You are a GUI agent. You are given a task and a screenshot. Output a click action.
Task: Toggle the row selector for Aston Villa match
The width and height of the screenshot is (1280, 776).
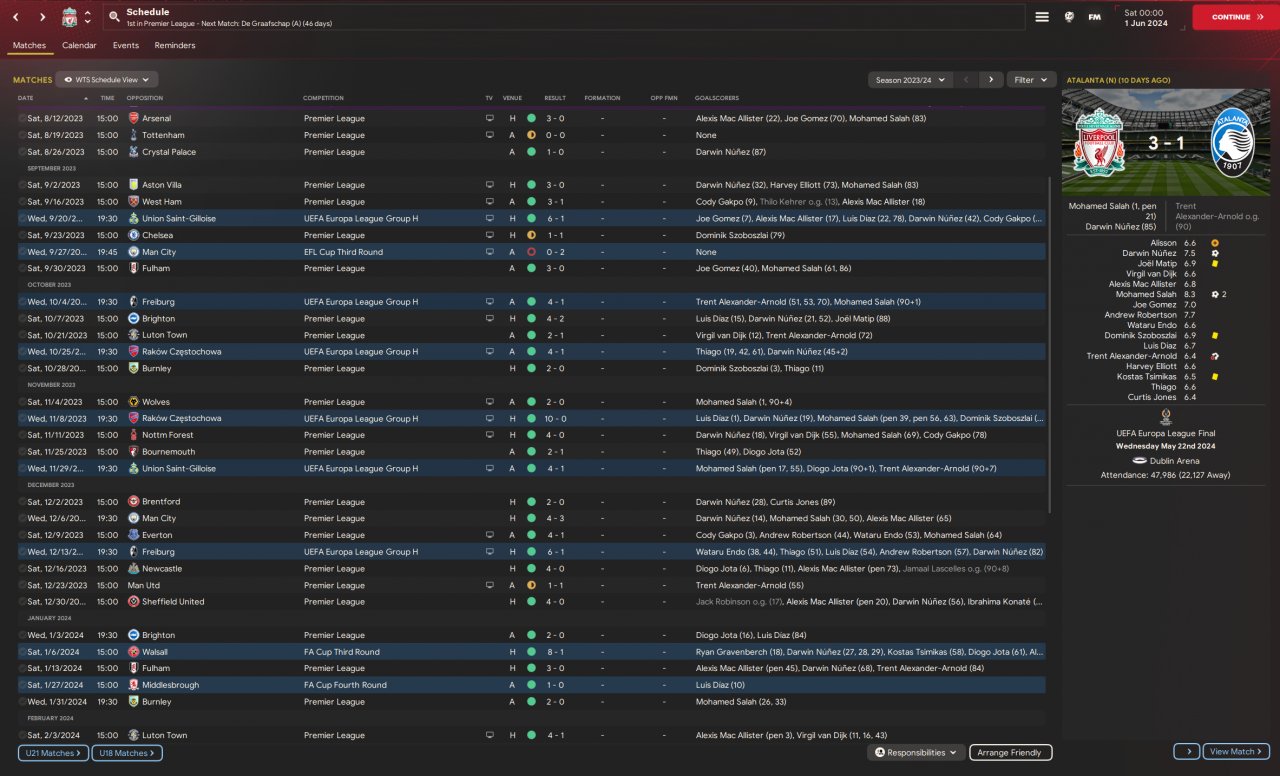[22, 185]
